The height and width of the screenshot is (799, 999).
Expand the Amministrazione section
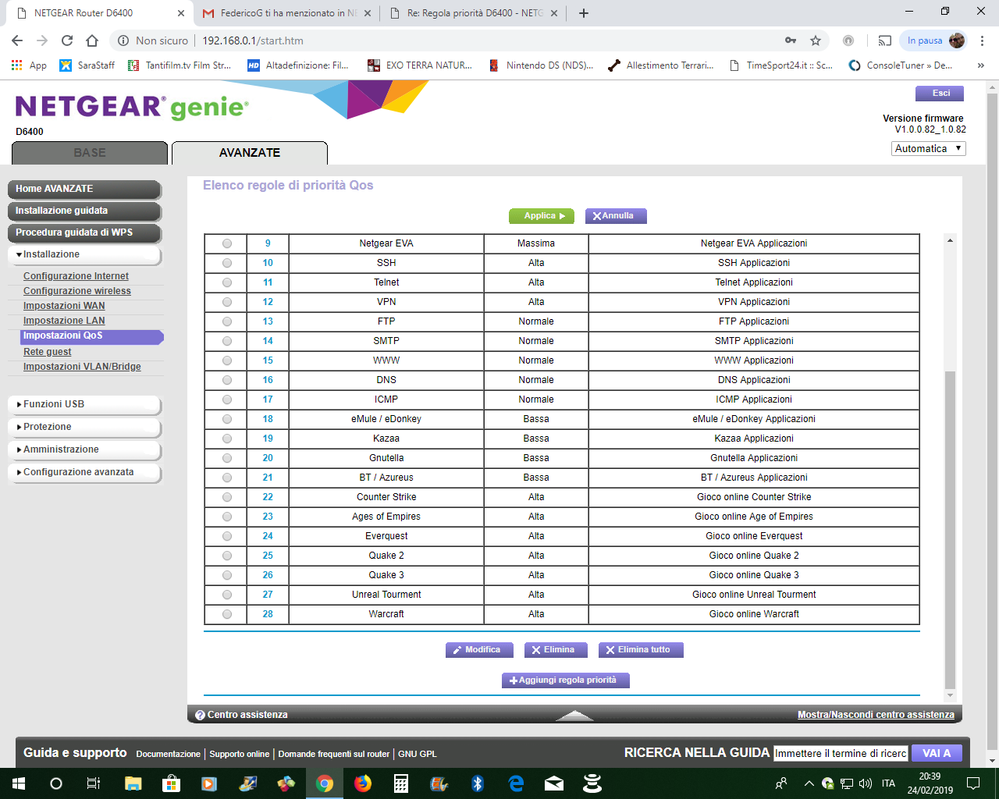(85, 450)
